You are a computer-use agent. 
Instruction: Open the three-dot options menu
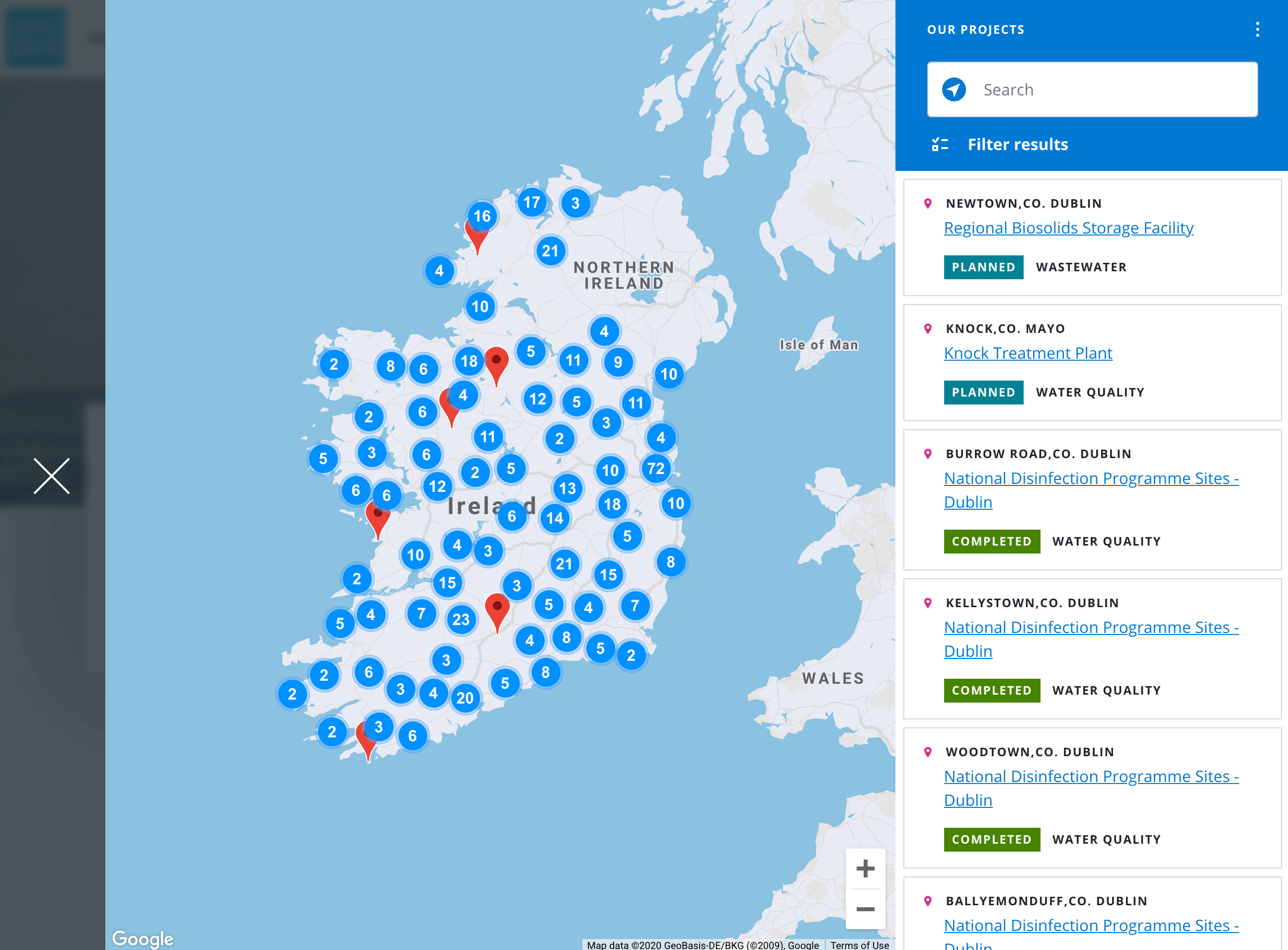[x=1257, y=29]
